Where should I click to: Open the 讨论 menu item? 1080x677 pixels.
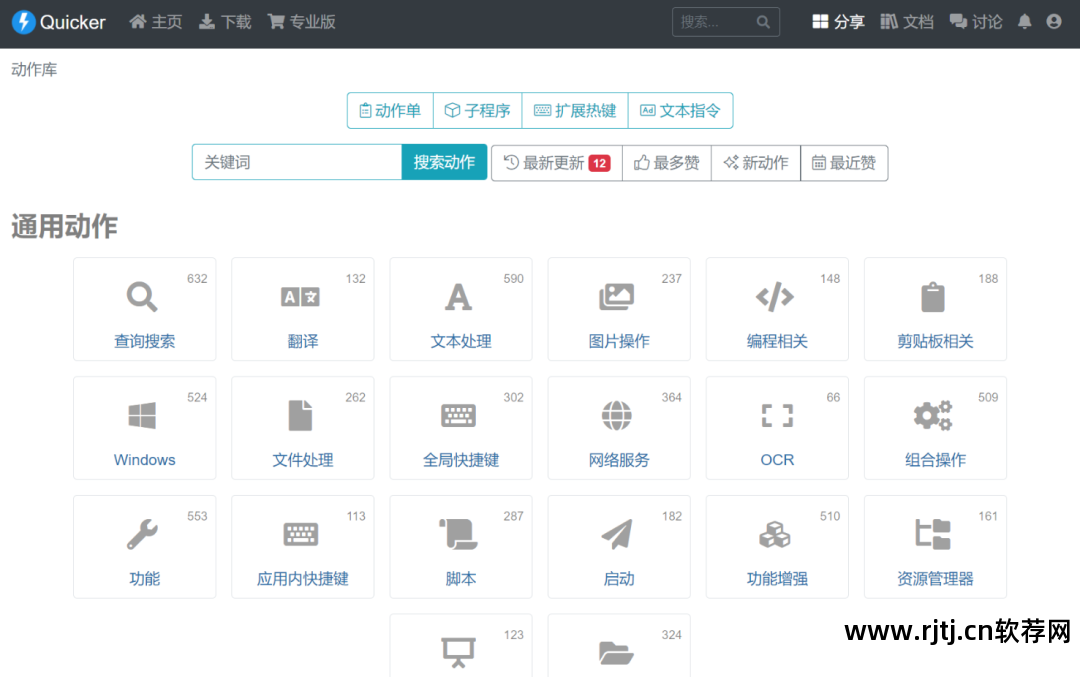click(x=975, y=21)
